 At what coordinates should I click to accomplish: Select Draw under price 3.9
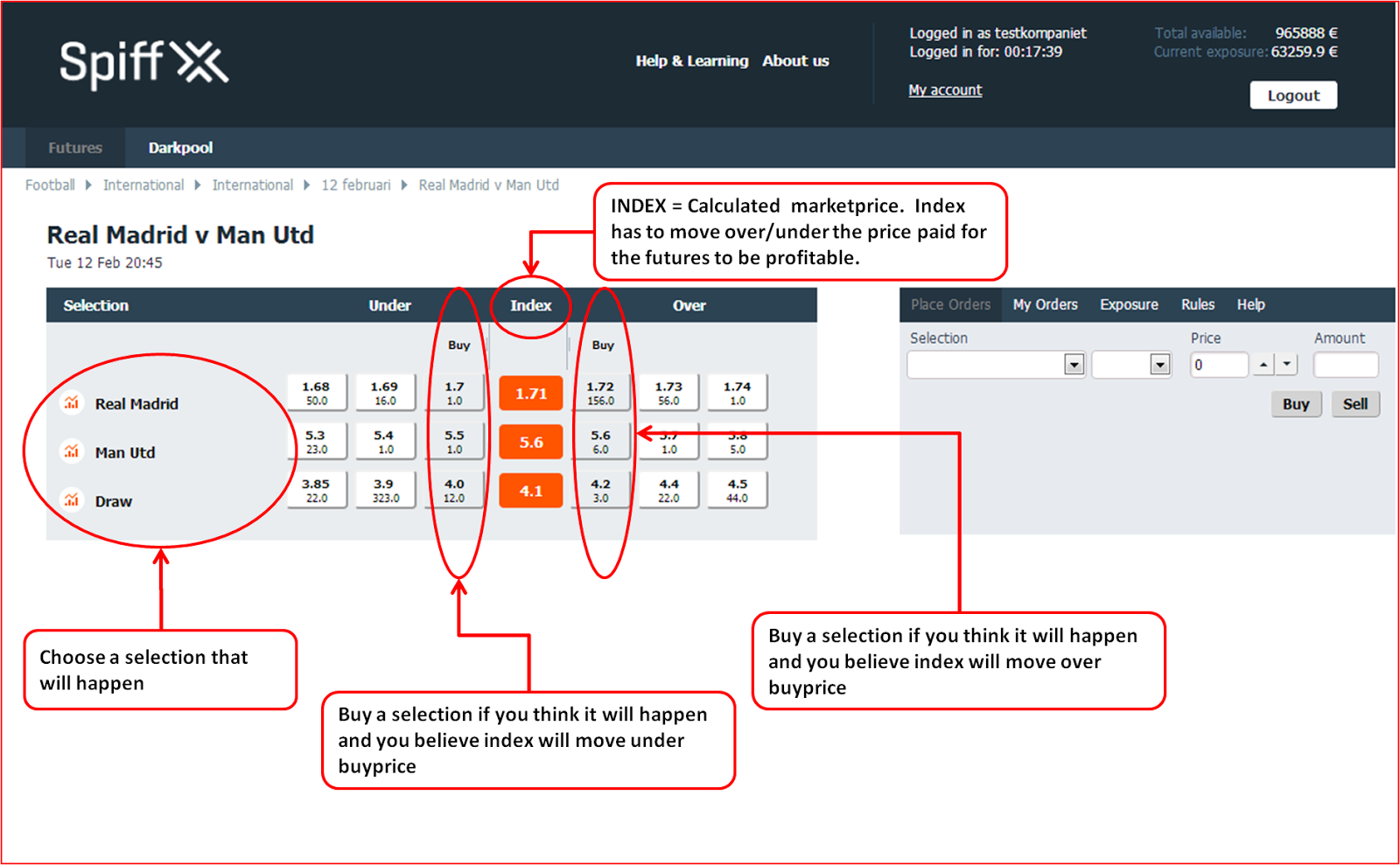(385, 491)
